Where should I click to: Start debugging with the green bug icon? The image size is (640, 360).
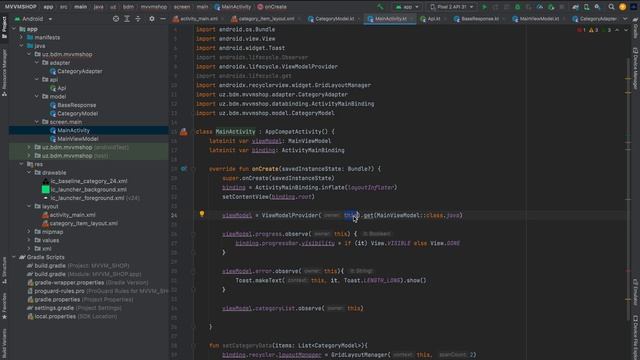(518, 7)
